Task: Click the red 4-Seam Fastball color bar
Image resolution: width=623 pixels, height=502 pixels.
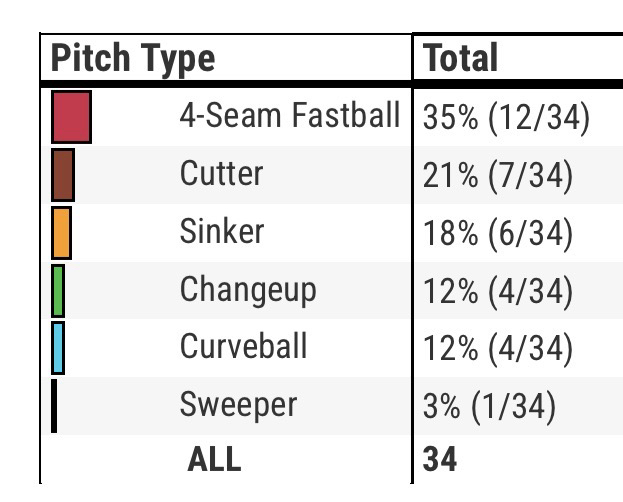Action: tap(71, 117)
